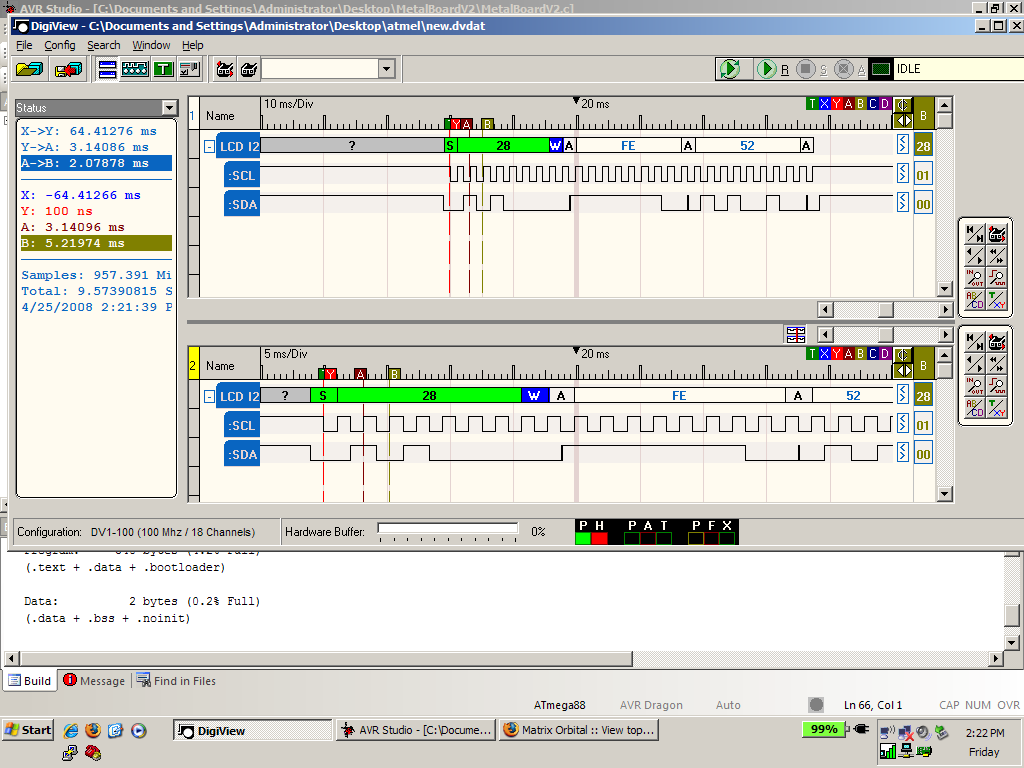Click LCD I2C channel arrows in waveform 1
The height and width of the screenshot is (768, 1024).
pyautogui.click(x=903, y=144)
